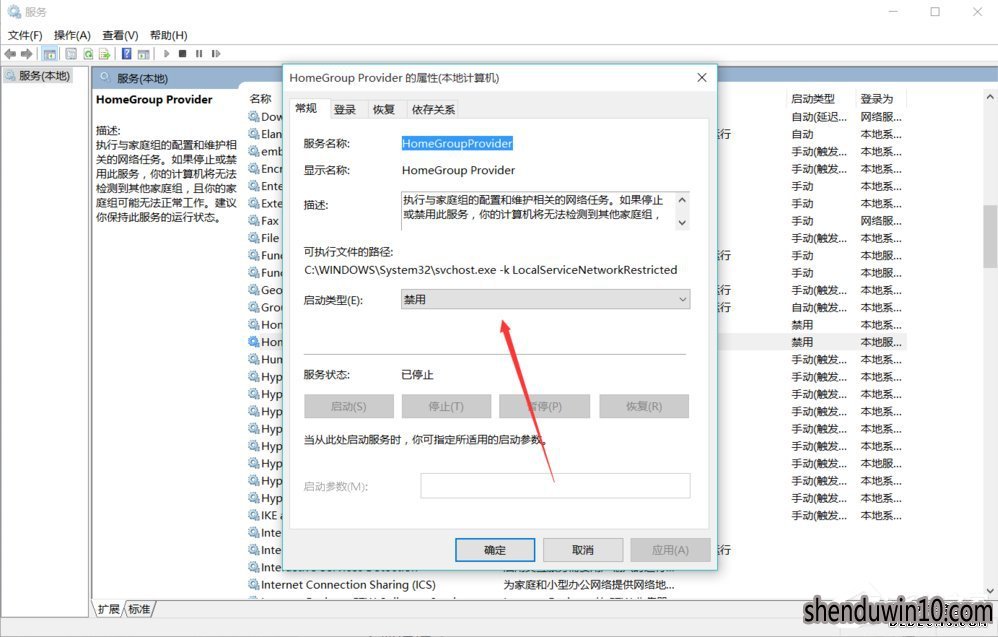The image size is (998, 637).
Task: Click the 停止(T) button
Action: click(x=446, y=406)
